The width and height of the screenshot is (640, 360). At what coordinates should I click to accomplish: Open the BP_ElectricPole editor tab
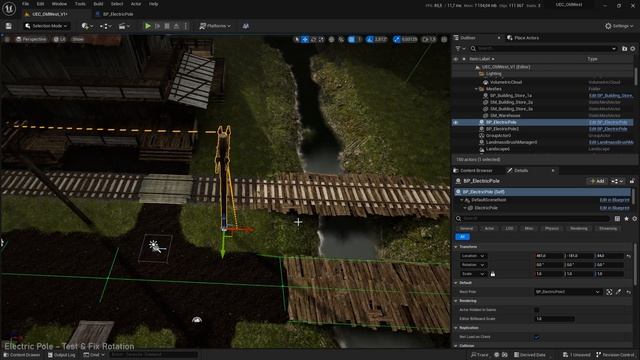(x=114, y=14)
